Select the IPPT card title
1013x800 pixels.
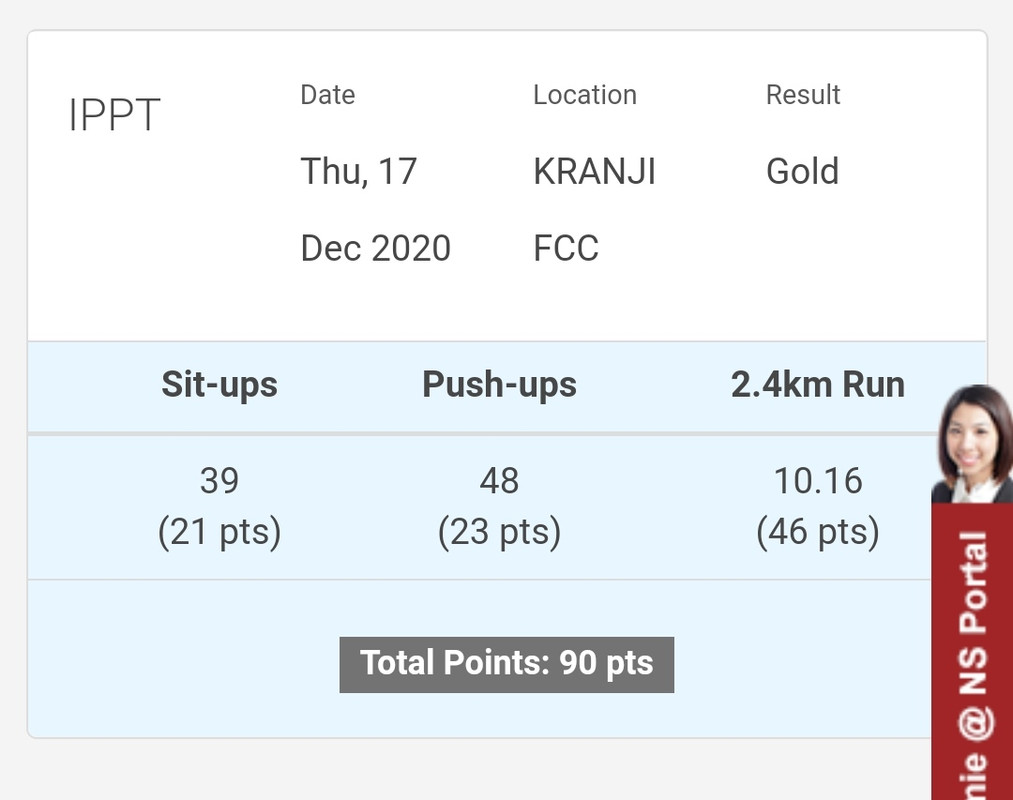pos(114,116)
